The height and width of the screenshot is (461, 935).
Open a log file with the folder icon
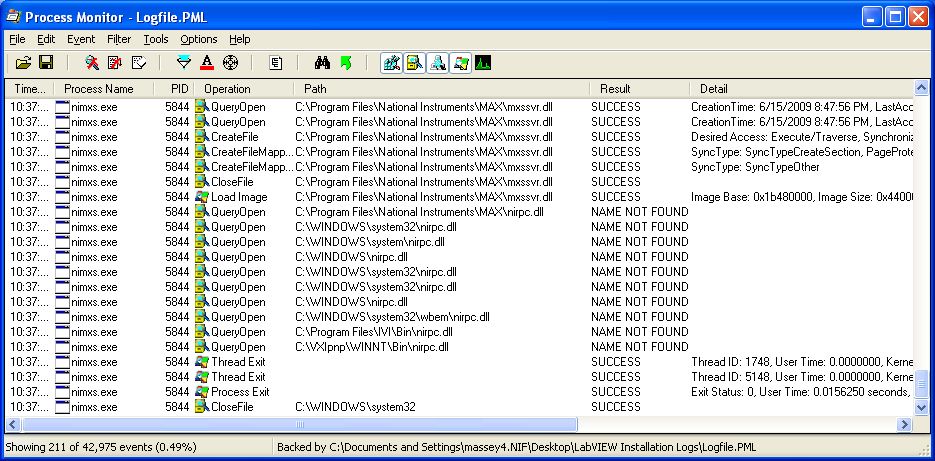click(23, 63)
